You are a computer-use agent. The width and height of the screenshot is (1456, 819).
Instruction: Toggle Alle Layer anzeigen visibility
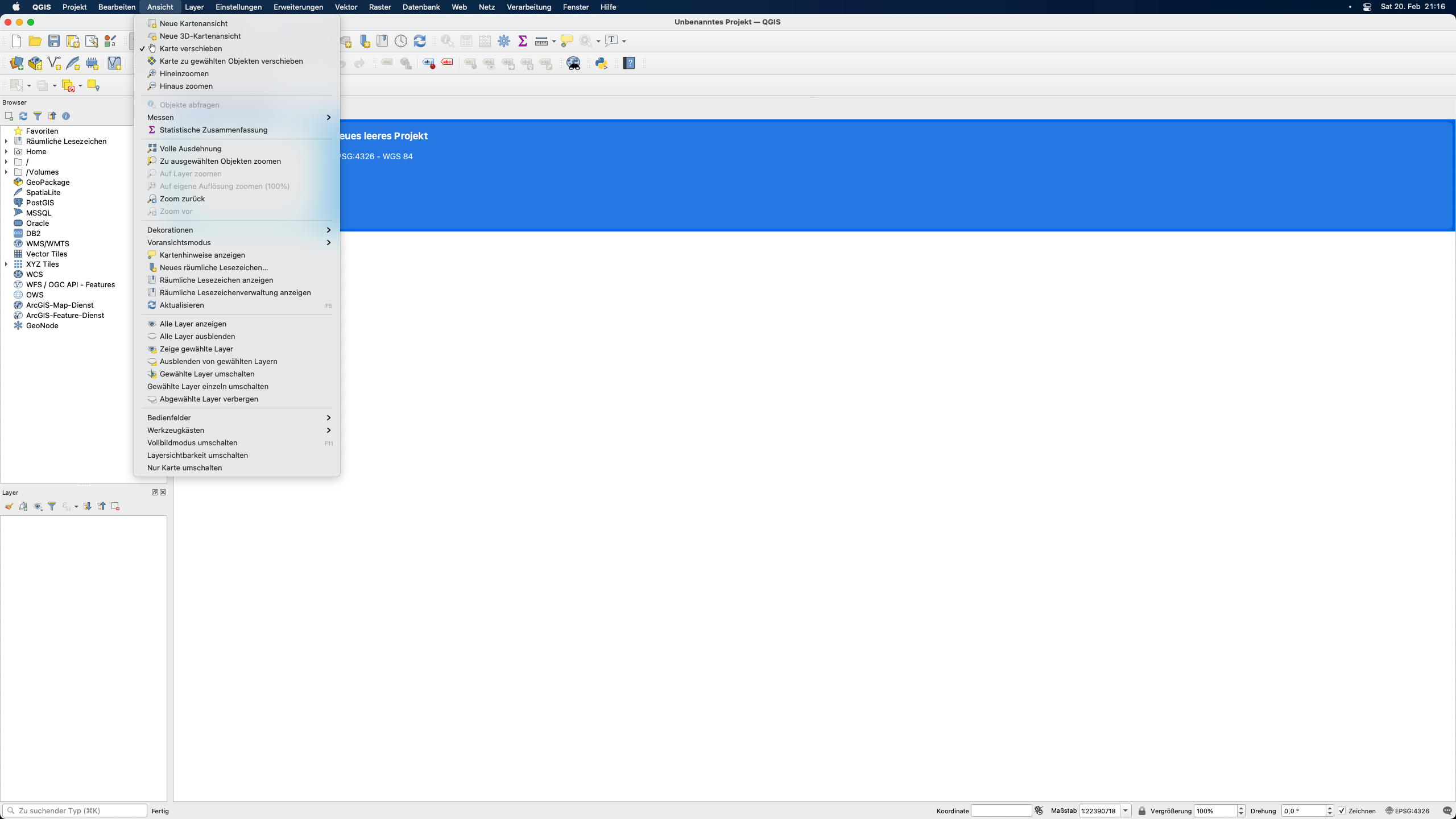(193, 323)
